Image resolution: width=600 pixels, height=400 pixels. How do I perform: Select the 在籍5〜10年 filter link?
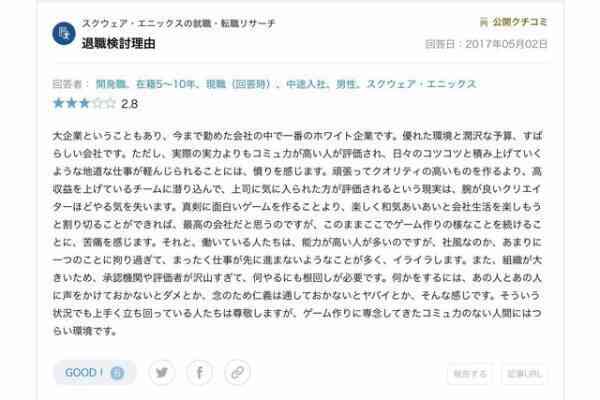(166, 84)
